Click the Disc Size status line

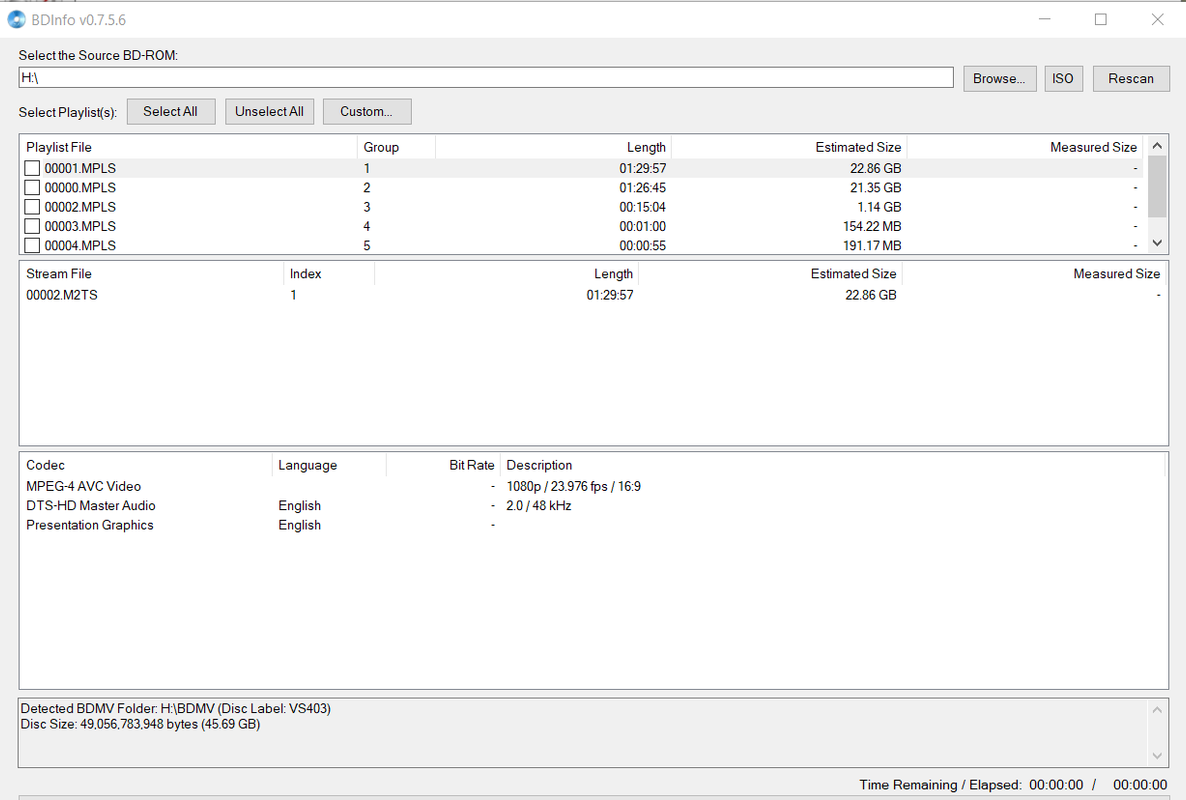[x=140, y=724]
